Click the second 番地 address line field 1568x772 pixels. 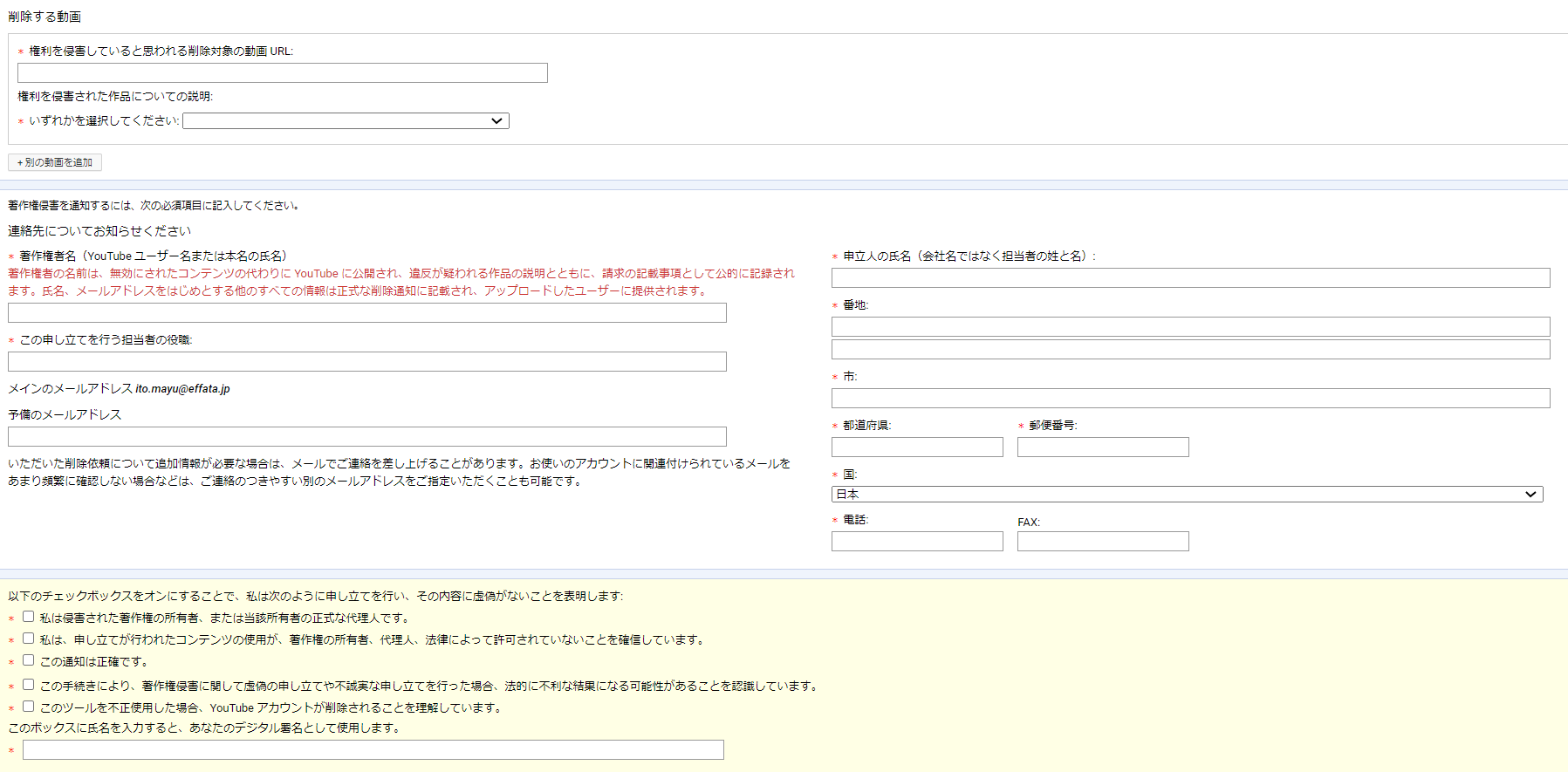[x=1191, y=349]
